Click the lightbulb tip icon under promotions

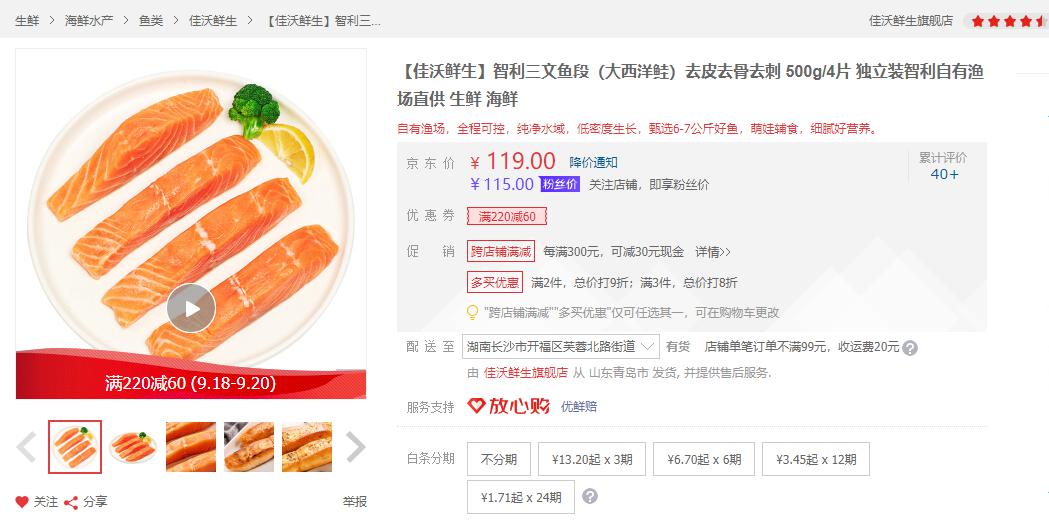pyautogui.click(x=473, y=312)
